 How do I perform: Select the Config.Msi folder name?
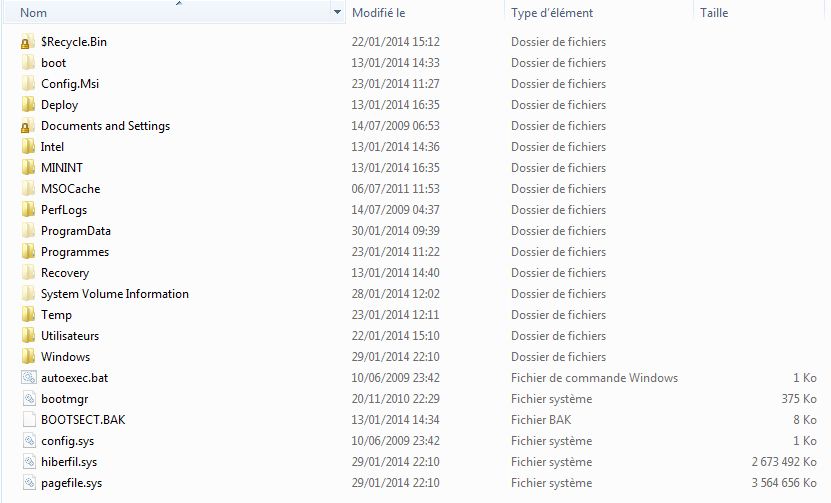(x=70, y=84)
